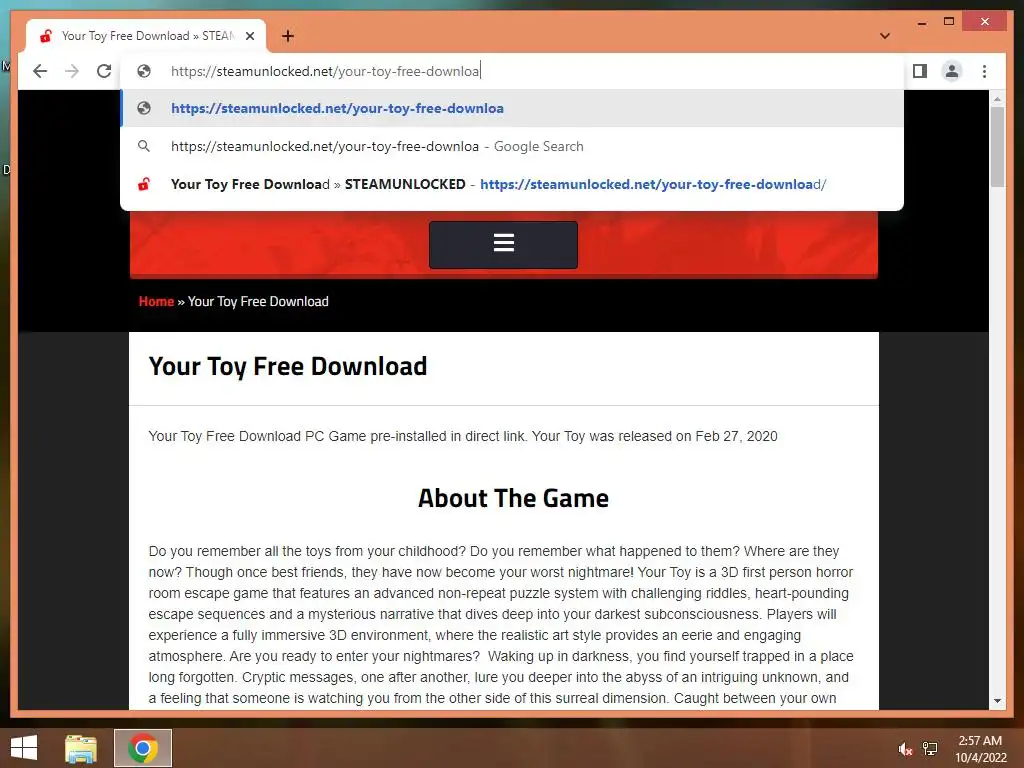Open the Windows Start button
The height and width of the screenshot is (768, 1024).
24,748
